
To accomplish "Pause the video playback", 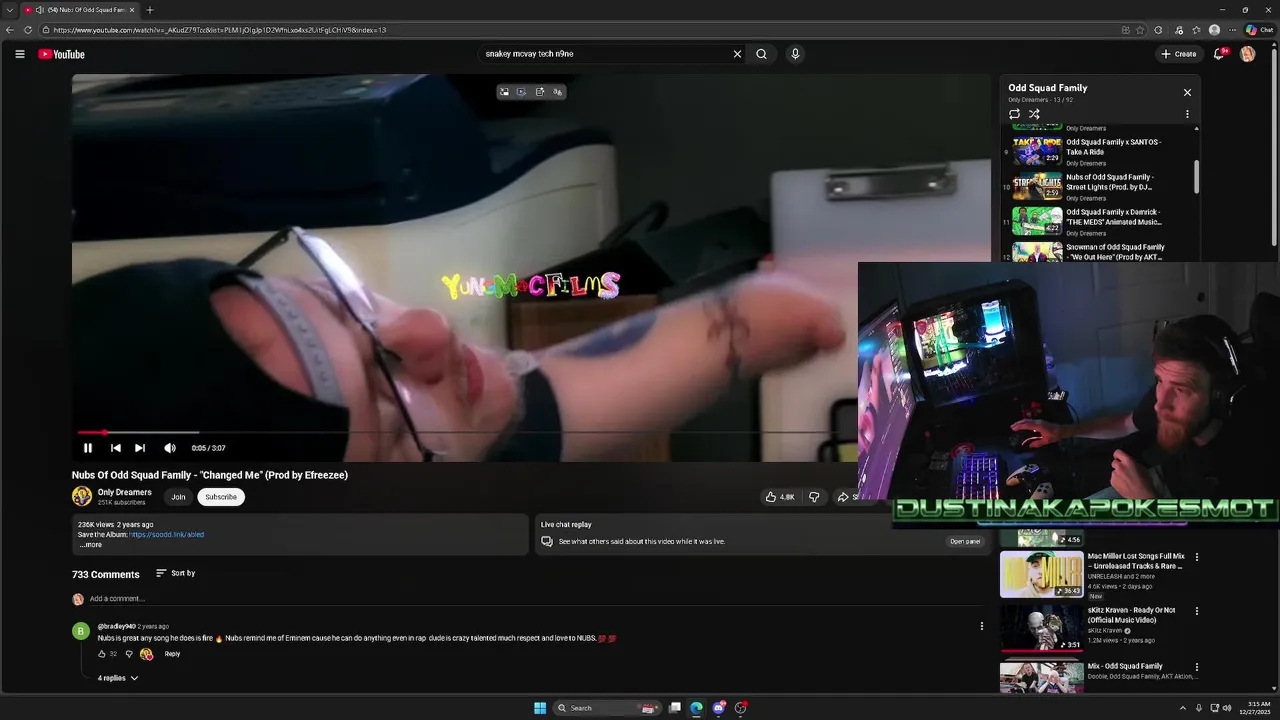I will [88, 448].
